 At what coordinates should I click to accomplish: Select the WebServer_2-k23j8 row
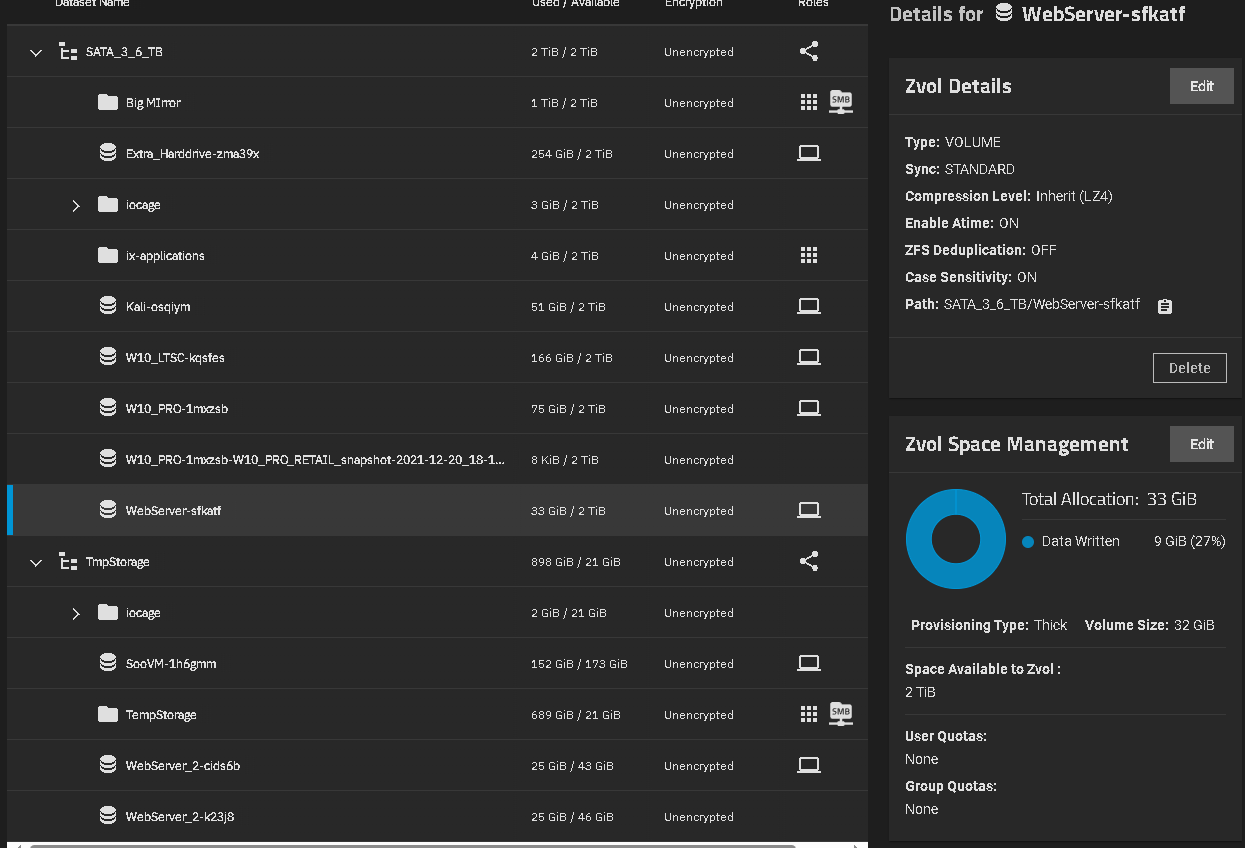pos(437,816)
